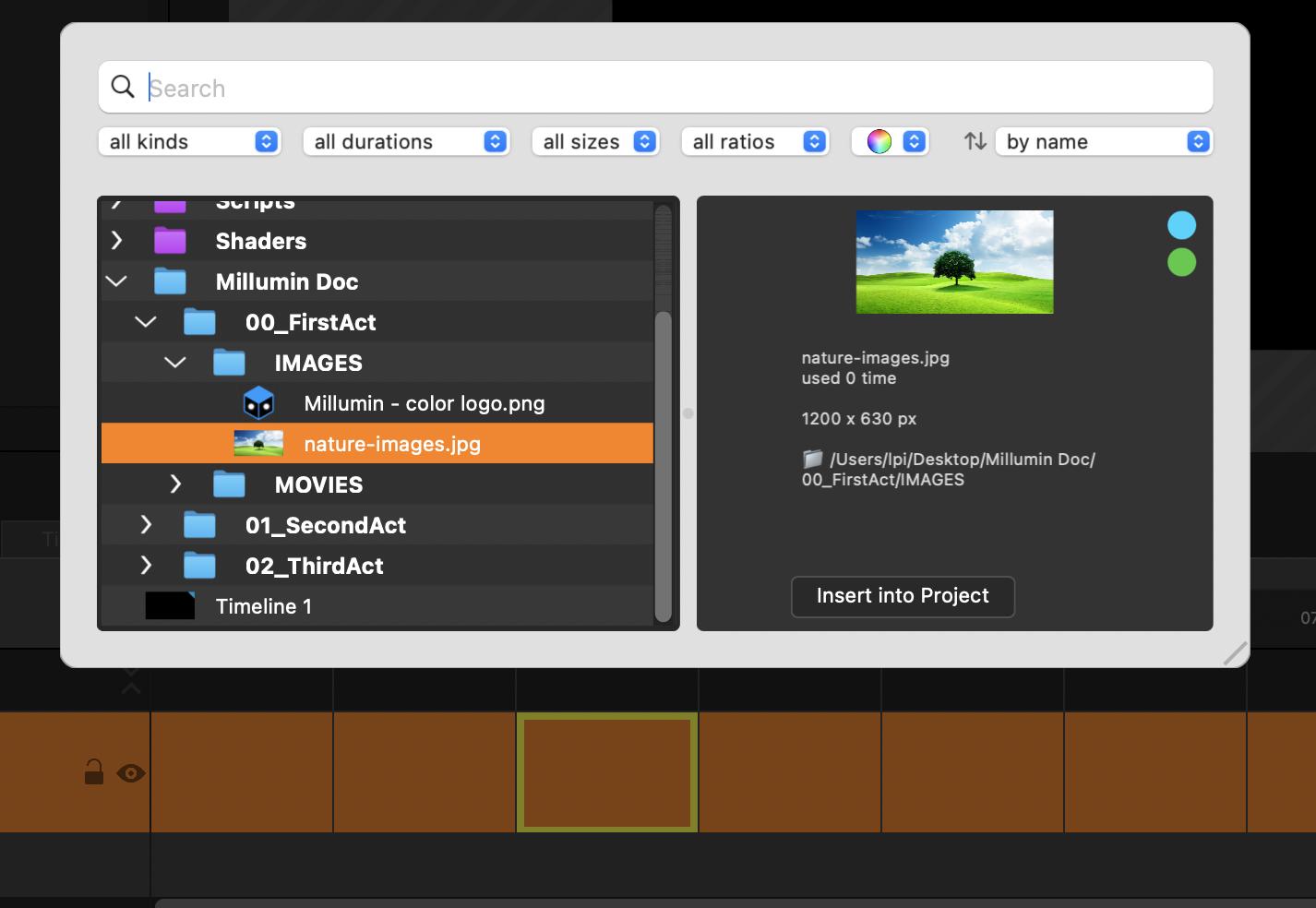Click the Shaders purple folder icon
The height and width of the screenshot is (908, 1316).
tap(170, 241)
